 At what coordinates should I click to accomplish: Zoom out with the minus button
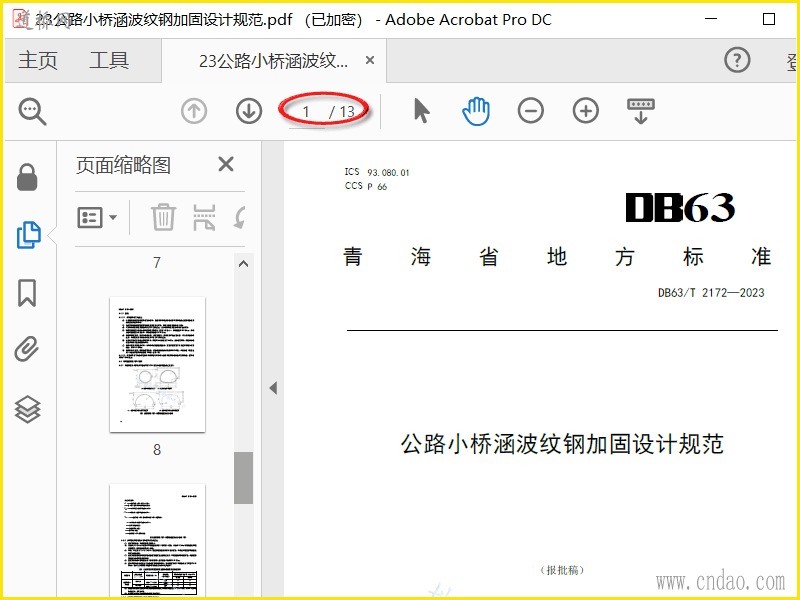click(x=531, y=111)
